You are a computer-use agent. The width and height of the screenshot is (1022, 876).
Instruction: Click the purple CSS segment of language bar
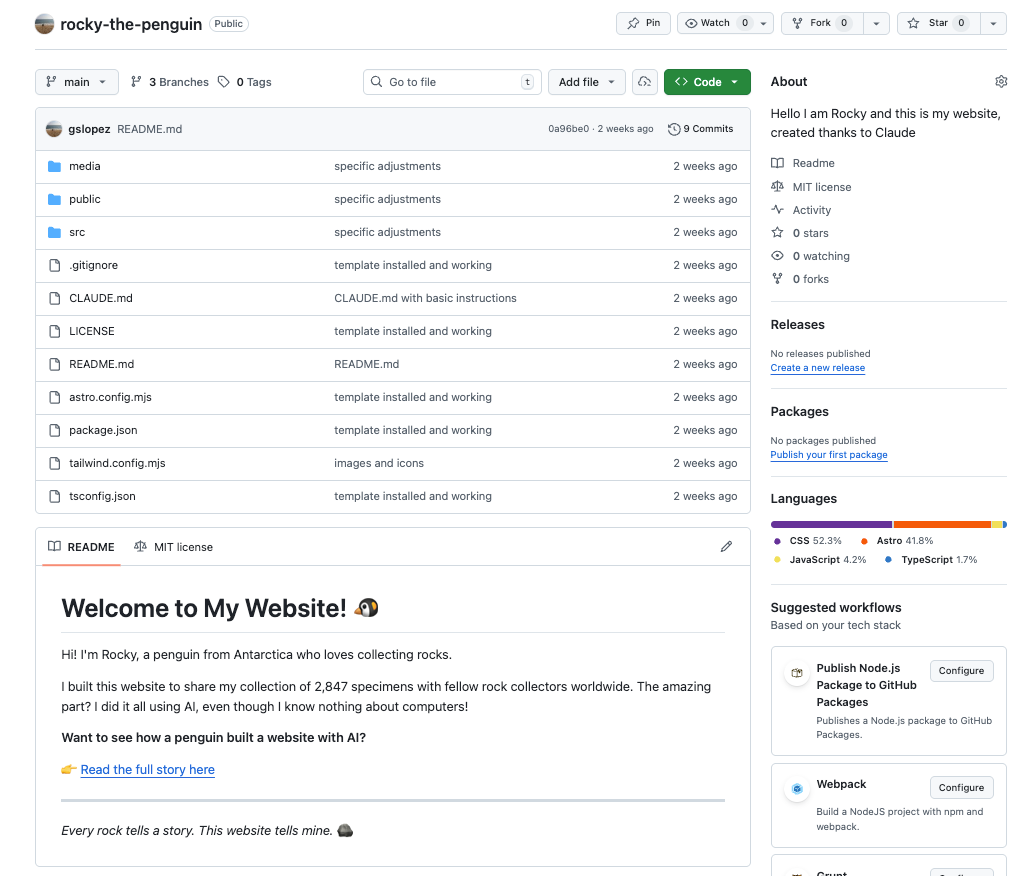[831, 525]
